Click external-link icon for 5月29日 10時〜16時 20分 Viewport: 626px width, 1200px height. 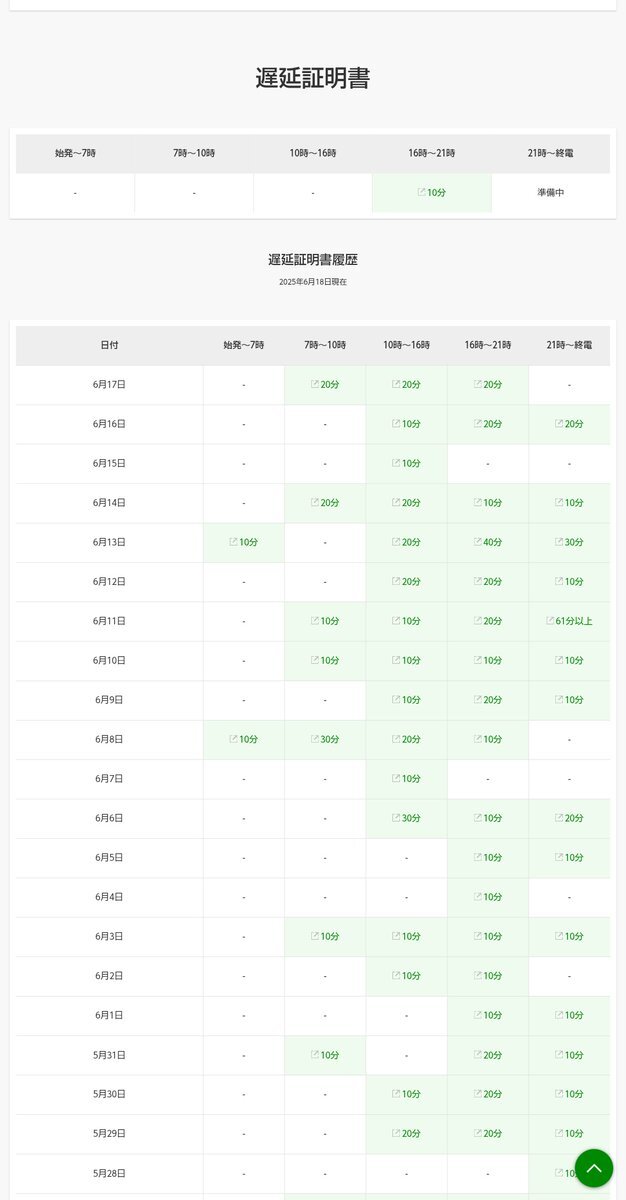(396, 1134)
